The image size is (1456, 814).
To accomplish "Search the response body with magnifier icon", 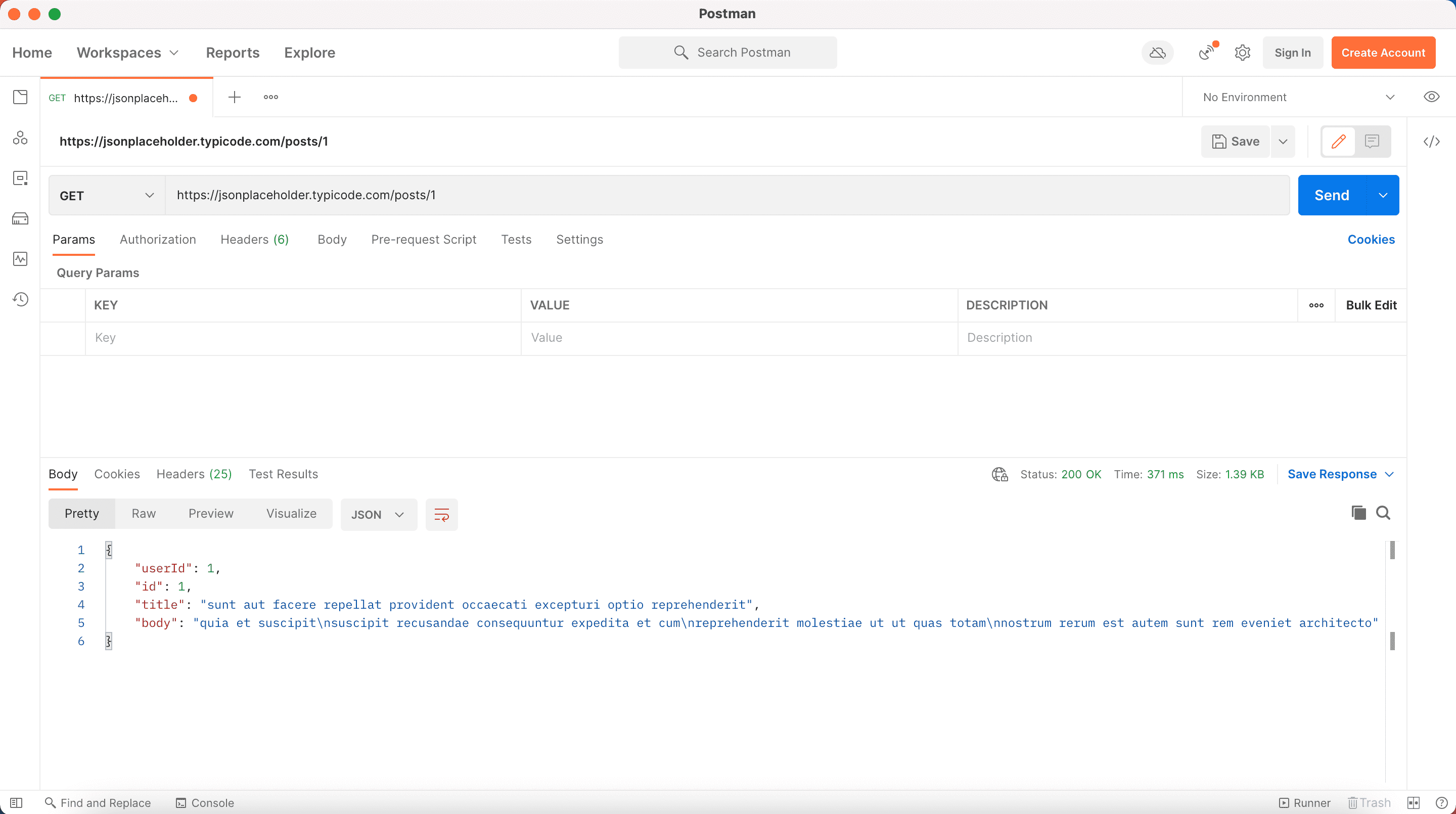I will pos(1383,513).
